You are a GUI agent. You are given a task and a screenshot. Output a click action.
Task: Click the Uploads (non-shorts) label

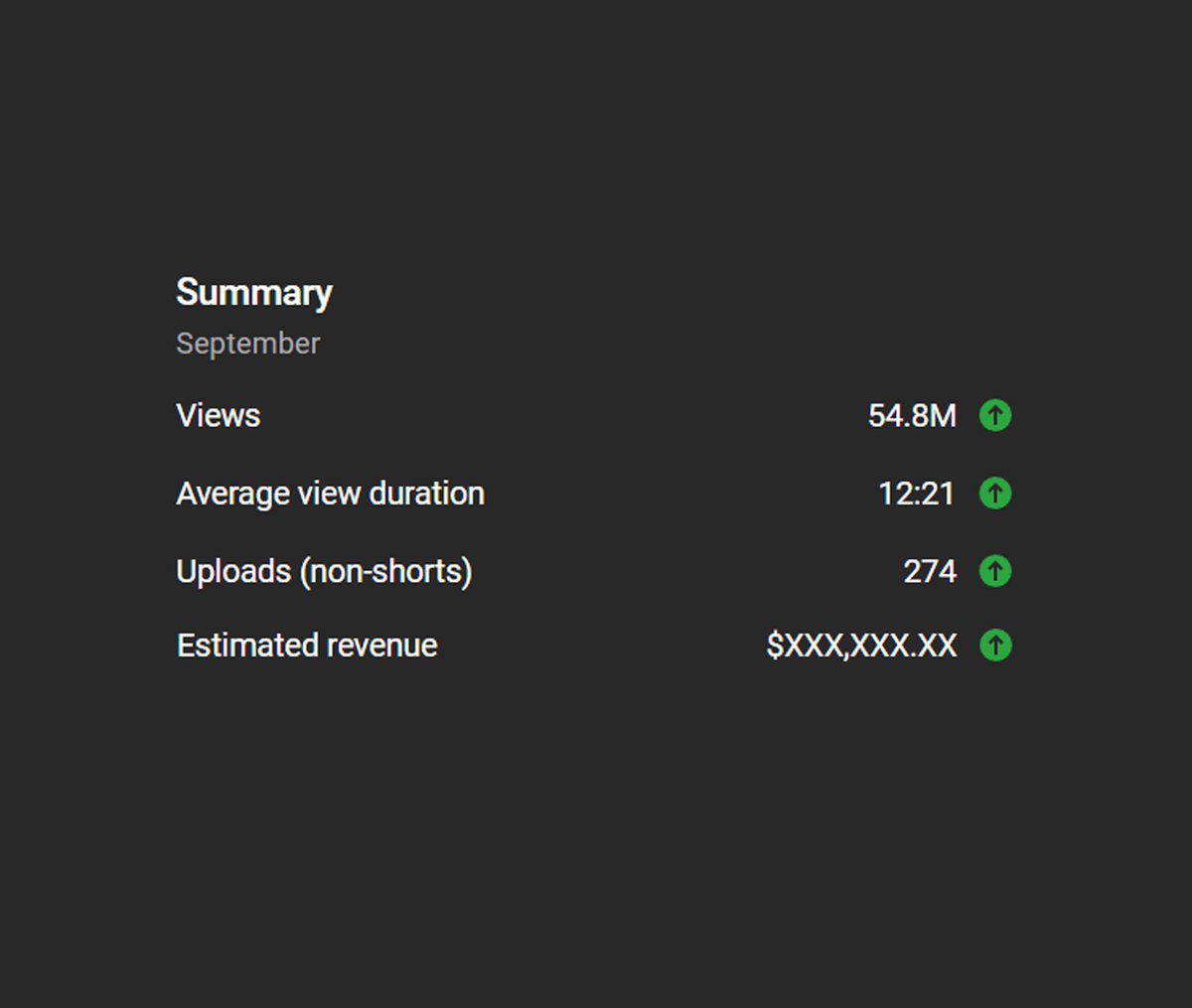pos(325,572)
